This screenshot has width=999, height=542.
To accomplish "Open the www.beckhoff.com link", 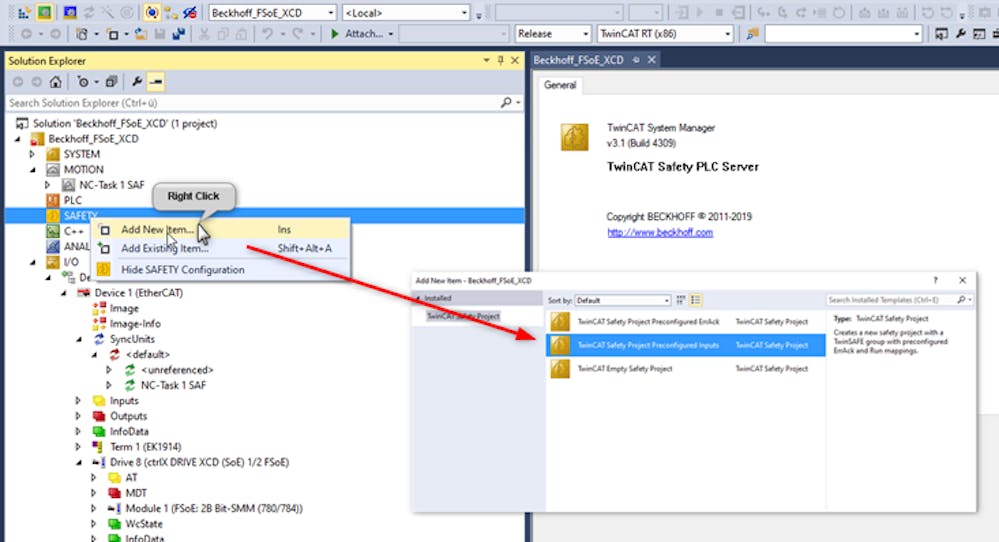I will click(x=660, y=232).
